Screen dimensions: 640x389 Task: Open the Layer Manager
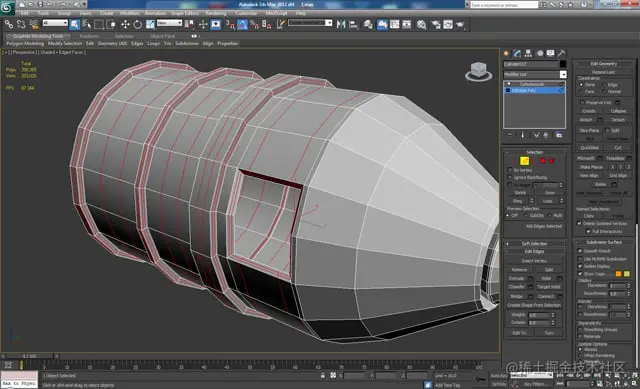(368, 24)
